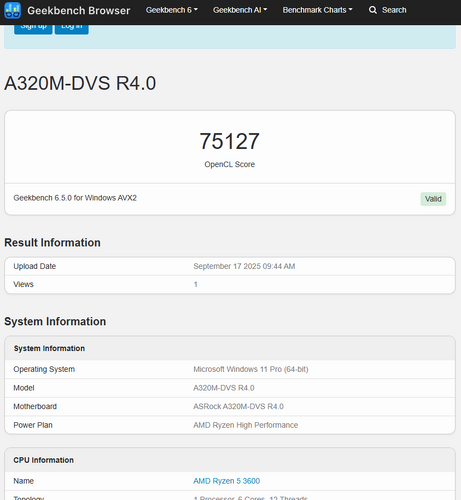Viewport: 461px width, 500px height.
Task: Open the AMD Ryzen 5 3600 link
Action: click(227, 481)
